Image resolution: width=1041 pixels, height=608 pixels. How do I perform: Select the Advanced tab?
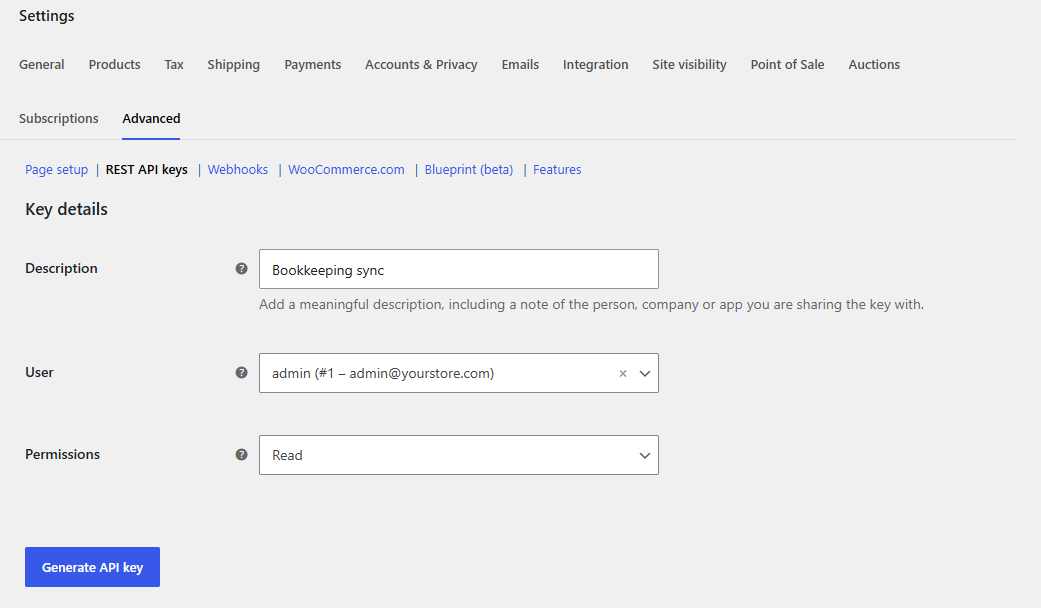[x=151, y=118]
